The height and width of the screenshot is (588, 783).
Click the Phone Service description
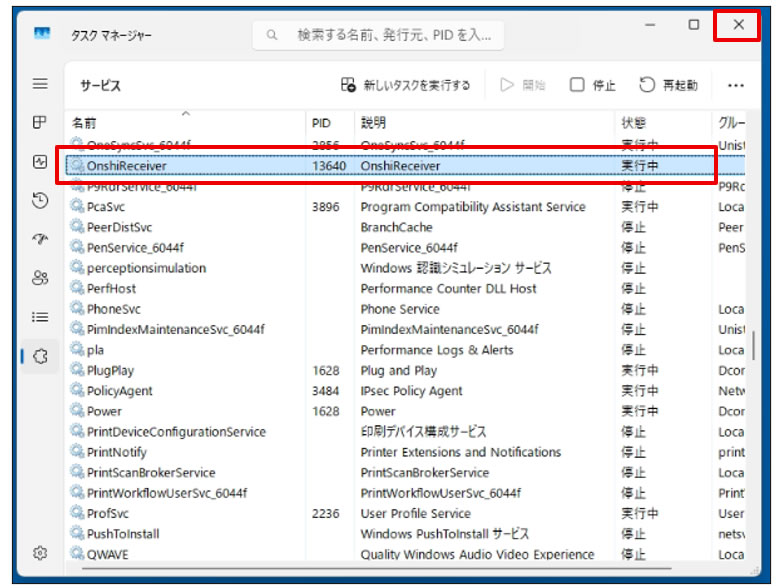pyautogui.click(x=400, y=309)
